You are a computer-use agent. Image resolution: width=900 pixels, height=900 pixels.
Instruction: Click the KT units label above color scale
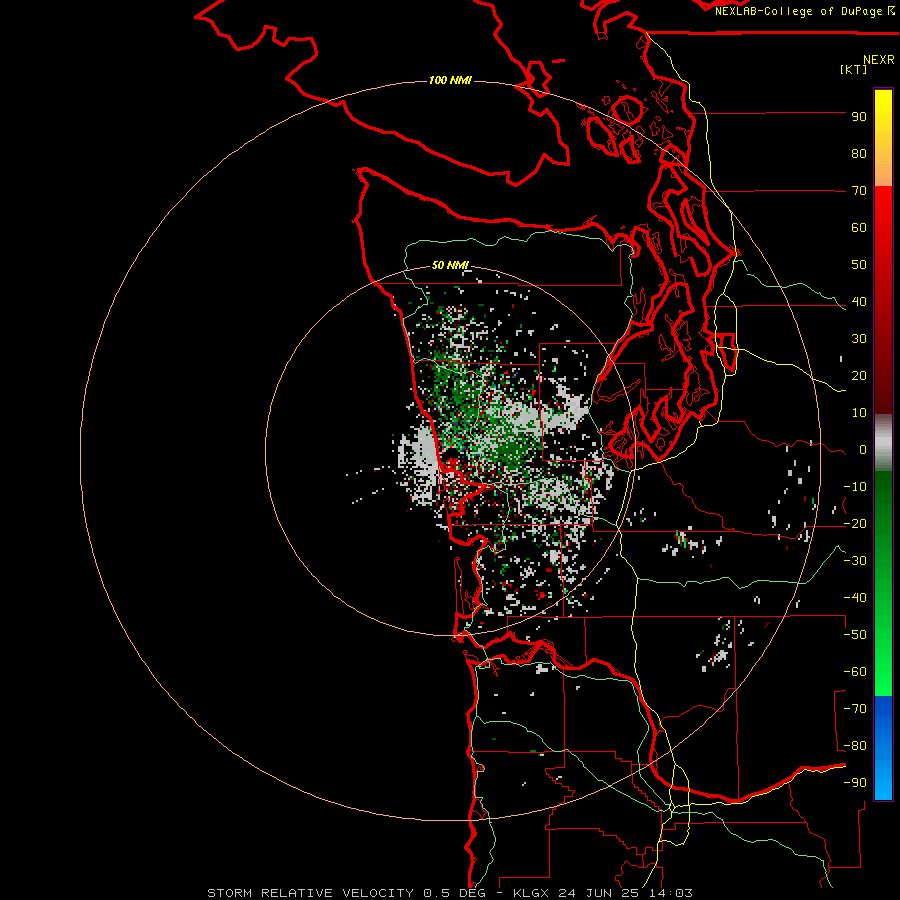point(854,69)
